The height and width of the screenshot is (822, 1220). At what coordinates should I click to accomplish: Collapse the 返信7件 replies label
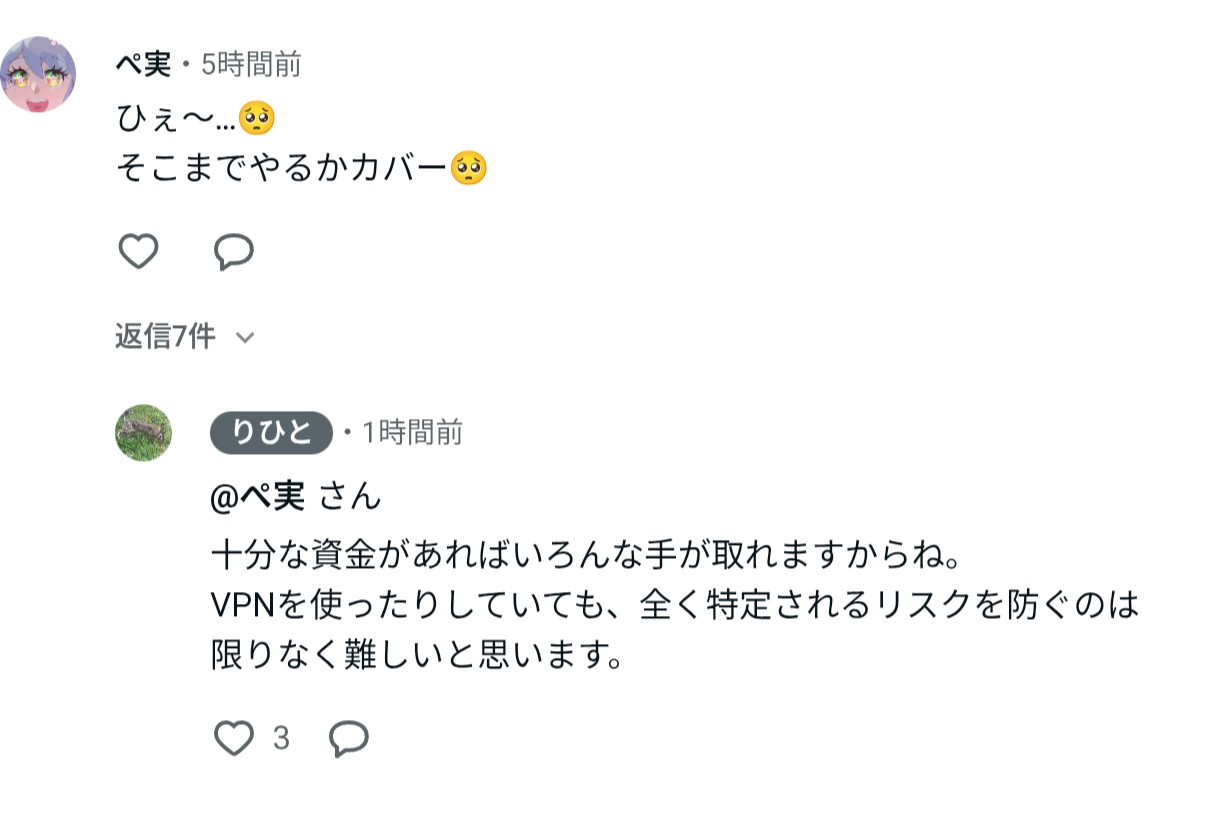click(x=165, y=337)
